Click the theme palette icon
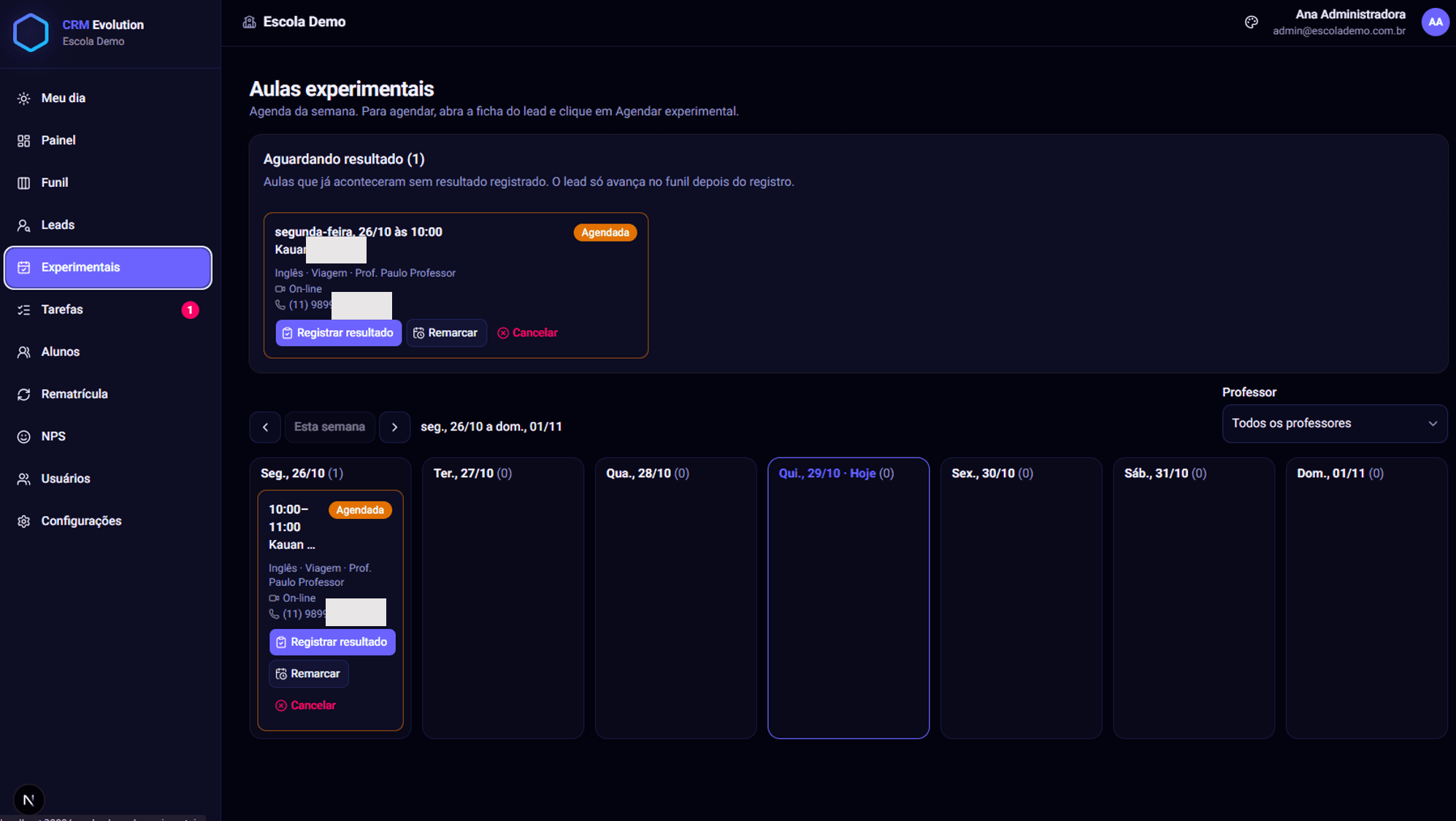This screenshot has width=1456, height=821. [x=1252, y=22]
